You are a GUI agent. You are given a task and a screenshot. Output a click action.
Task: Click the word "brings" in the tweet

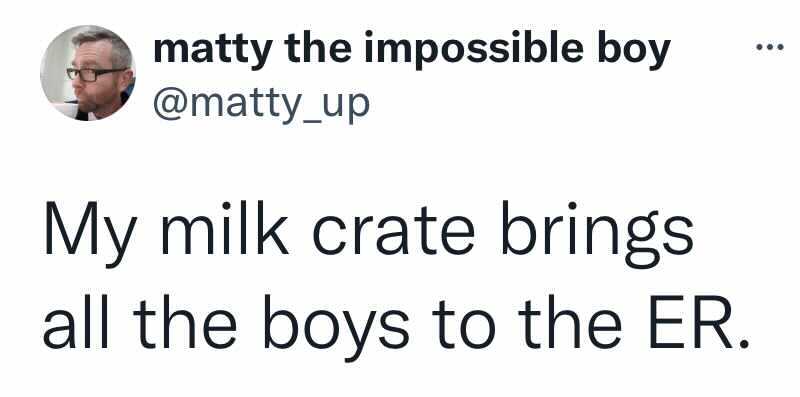pyautogui.click(x=597, y=234)
